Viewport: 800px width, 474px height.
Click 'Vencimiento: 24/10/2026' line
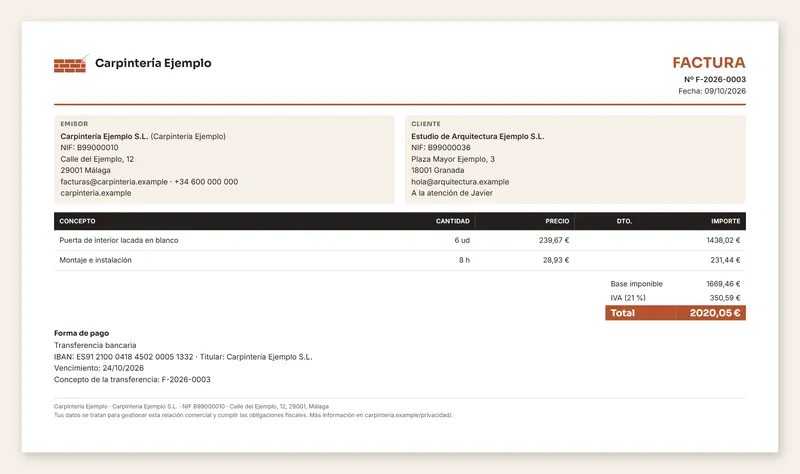pos(99,368)
